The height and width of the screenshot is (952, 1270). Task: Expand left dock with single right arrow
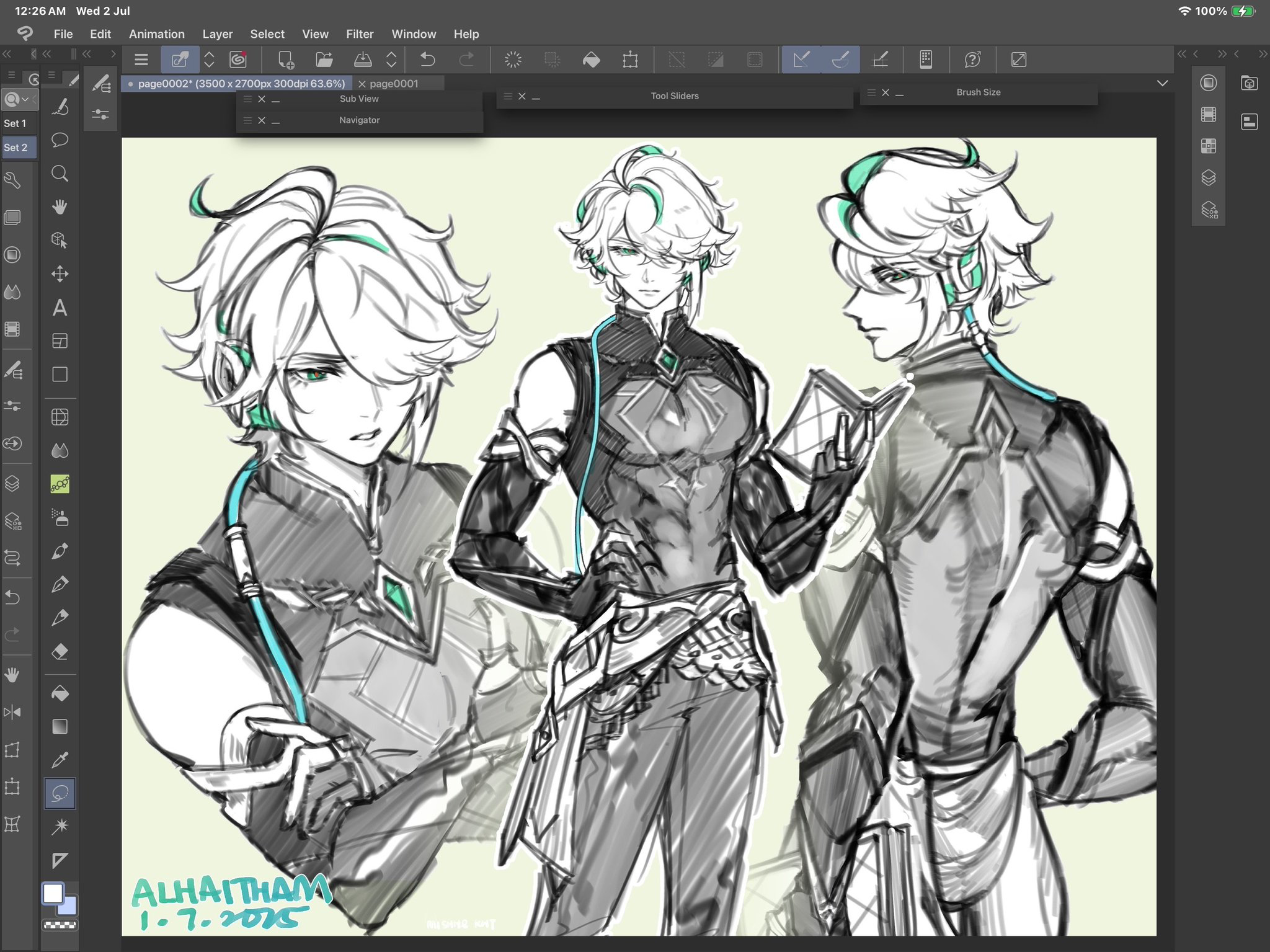[113, 54]
